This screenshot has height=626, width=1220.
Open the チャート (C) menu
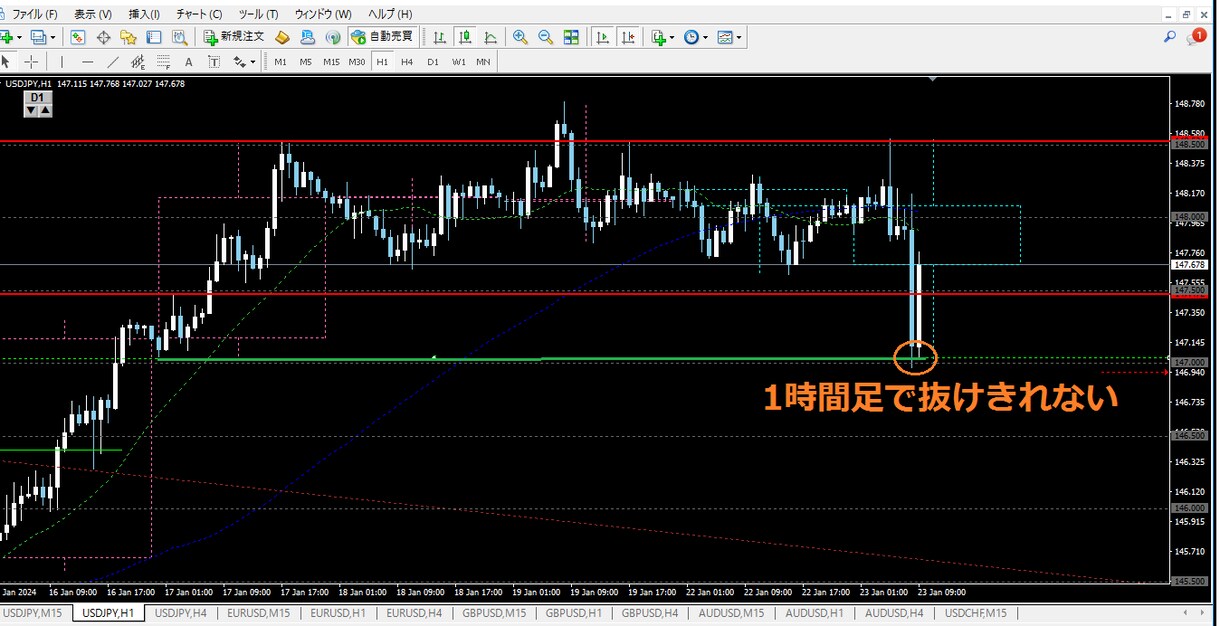click(199, 14)
